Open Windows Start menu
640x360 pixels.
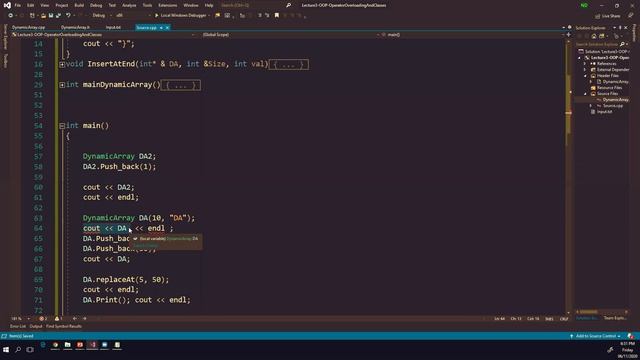tap(6, 350)
